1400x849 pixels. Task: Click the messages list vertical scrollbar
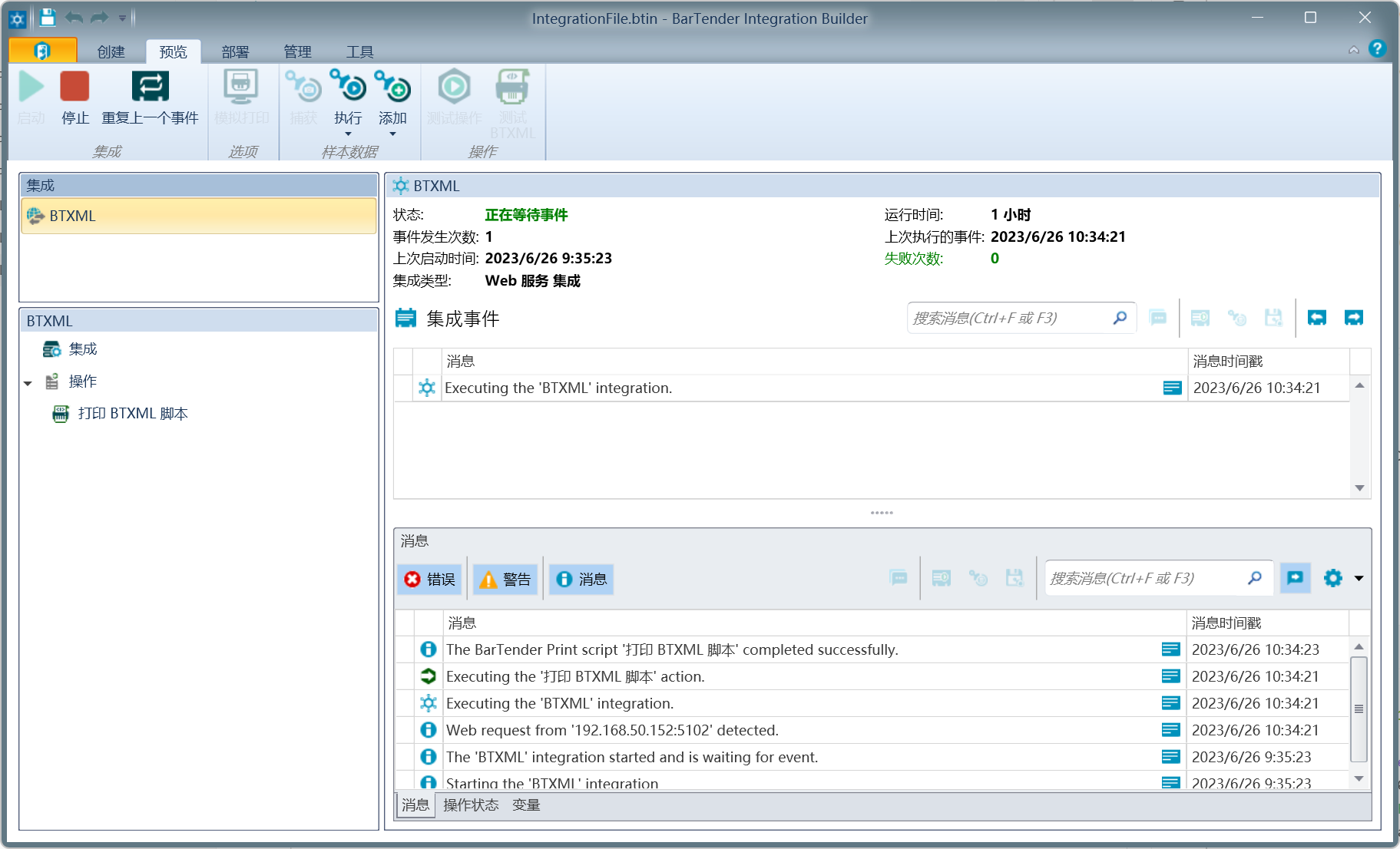pyautogui.click(x=1358, y=709)
